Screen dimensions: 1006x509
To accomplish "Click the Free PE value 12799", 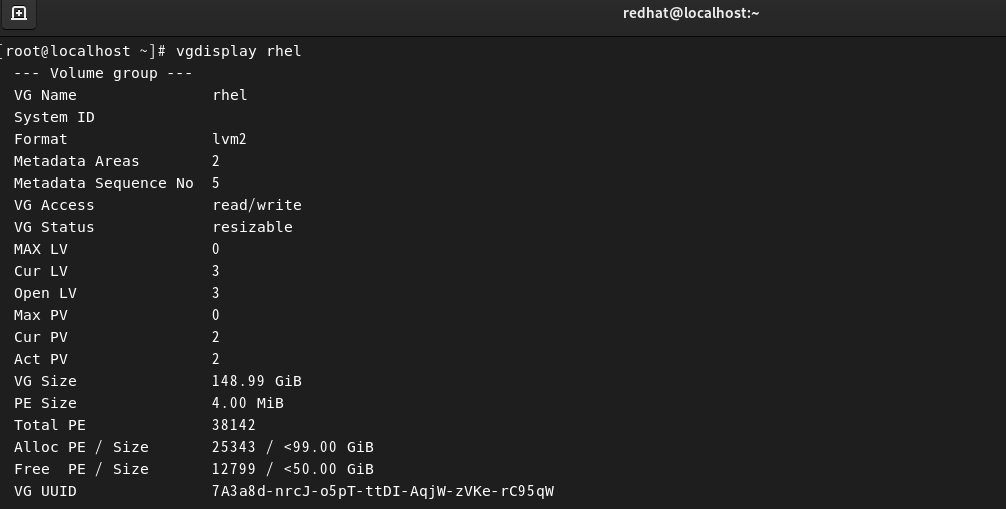I will pyautogui.click(x=234, y=469).
